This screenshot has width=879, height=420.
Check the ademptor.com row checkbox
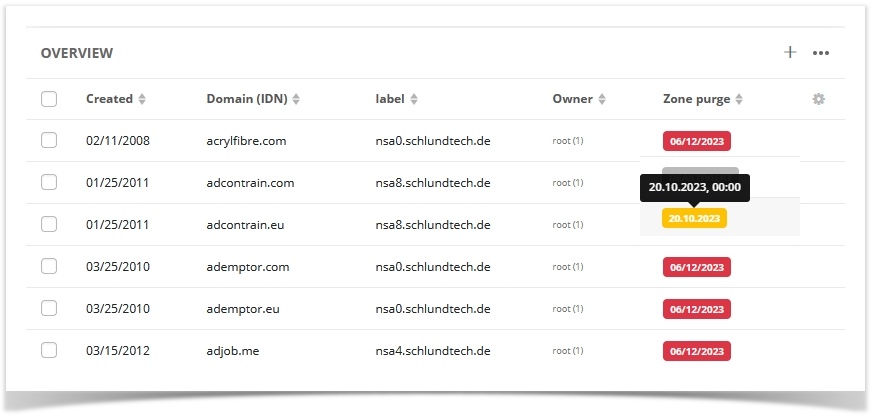[x=49, y=266]
